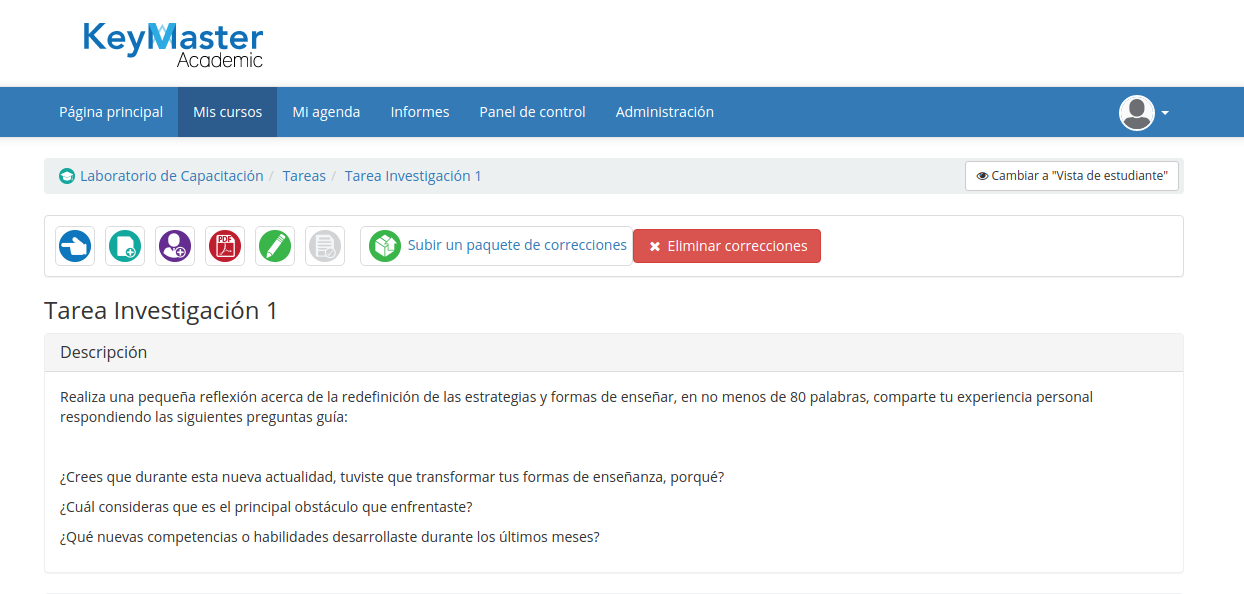Open the user avatar dropdown menu
Image resolution: width=1244 pixels, height=594 pixels.
coord(1137,113)
